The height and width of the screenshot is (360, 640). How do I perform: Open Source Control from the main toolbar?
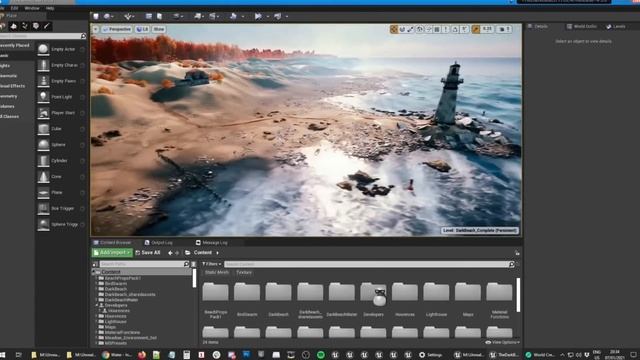pyautogui.click(x=107, y=16)
